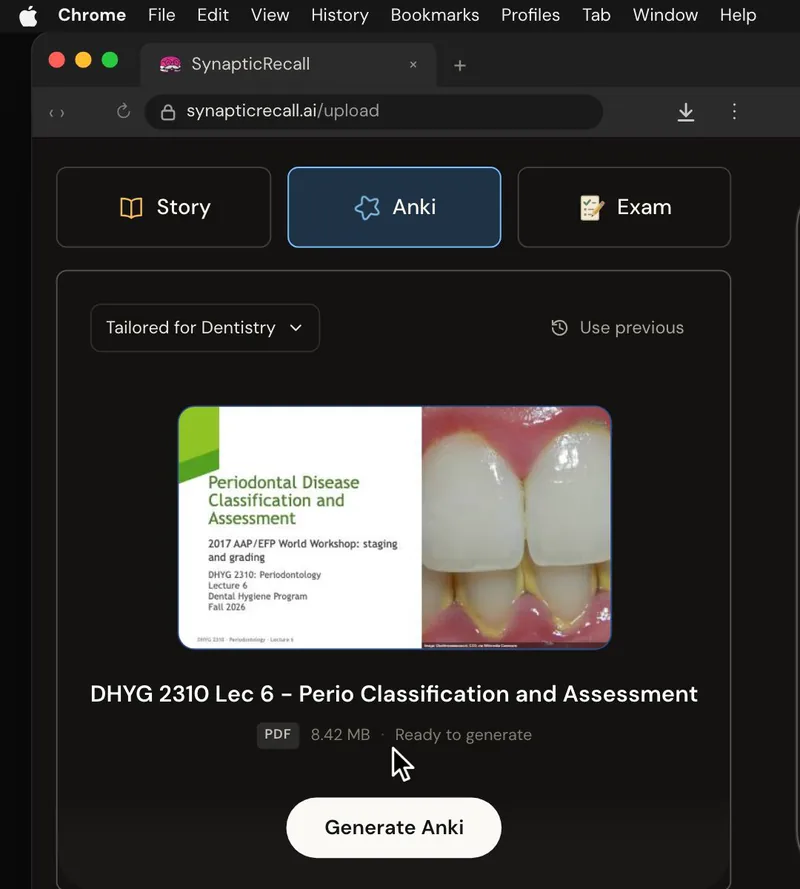Open the Bookmarks menu
The width and height of the screenshot is (800, 889).
pyautogui.click(x=435, y=15)
